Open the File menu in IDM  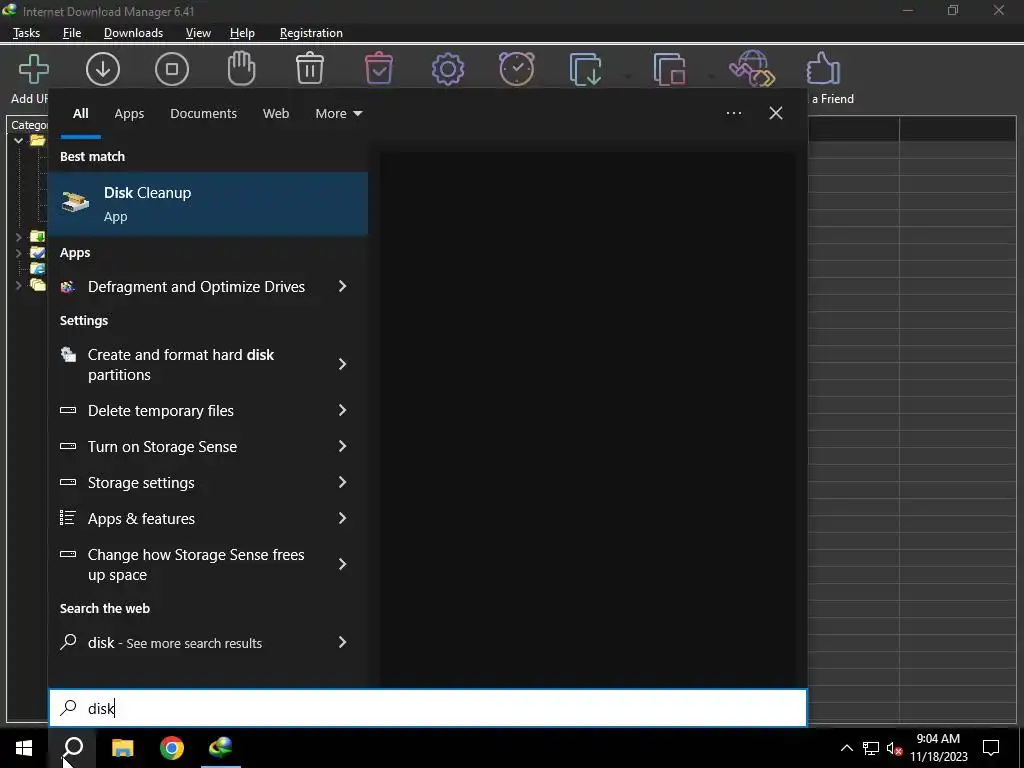pyautogui.click(x=72, y=33)
